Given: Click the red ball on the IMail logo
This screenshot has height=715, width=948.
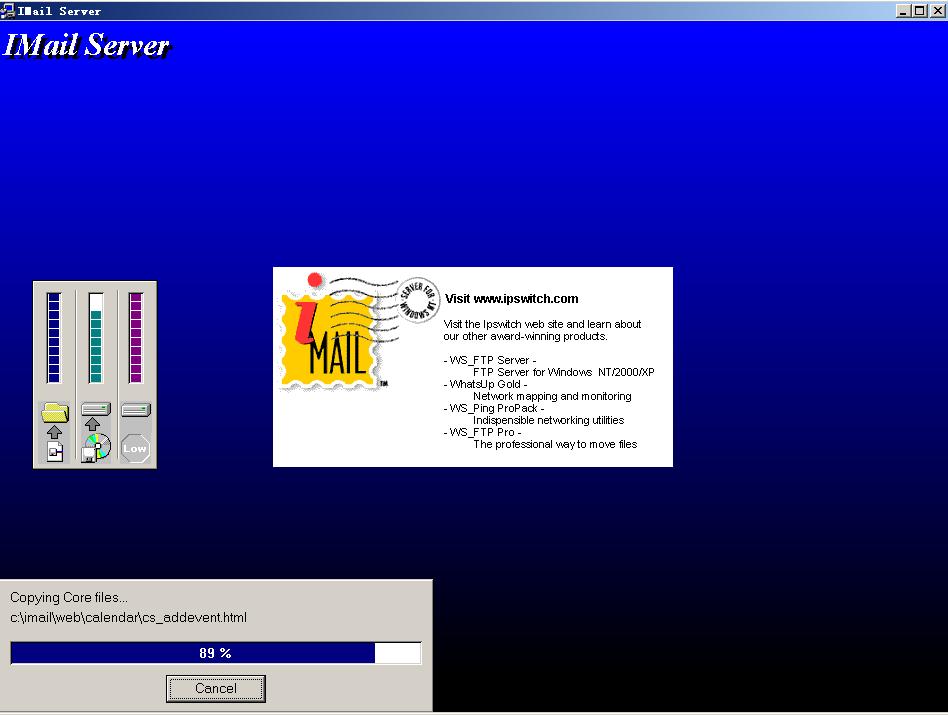Looking at the screenshot, I should click(x=316, y=281).
